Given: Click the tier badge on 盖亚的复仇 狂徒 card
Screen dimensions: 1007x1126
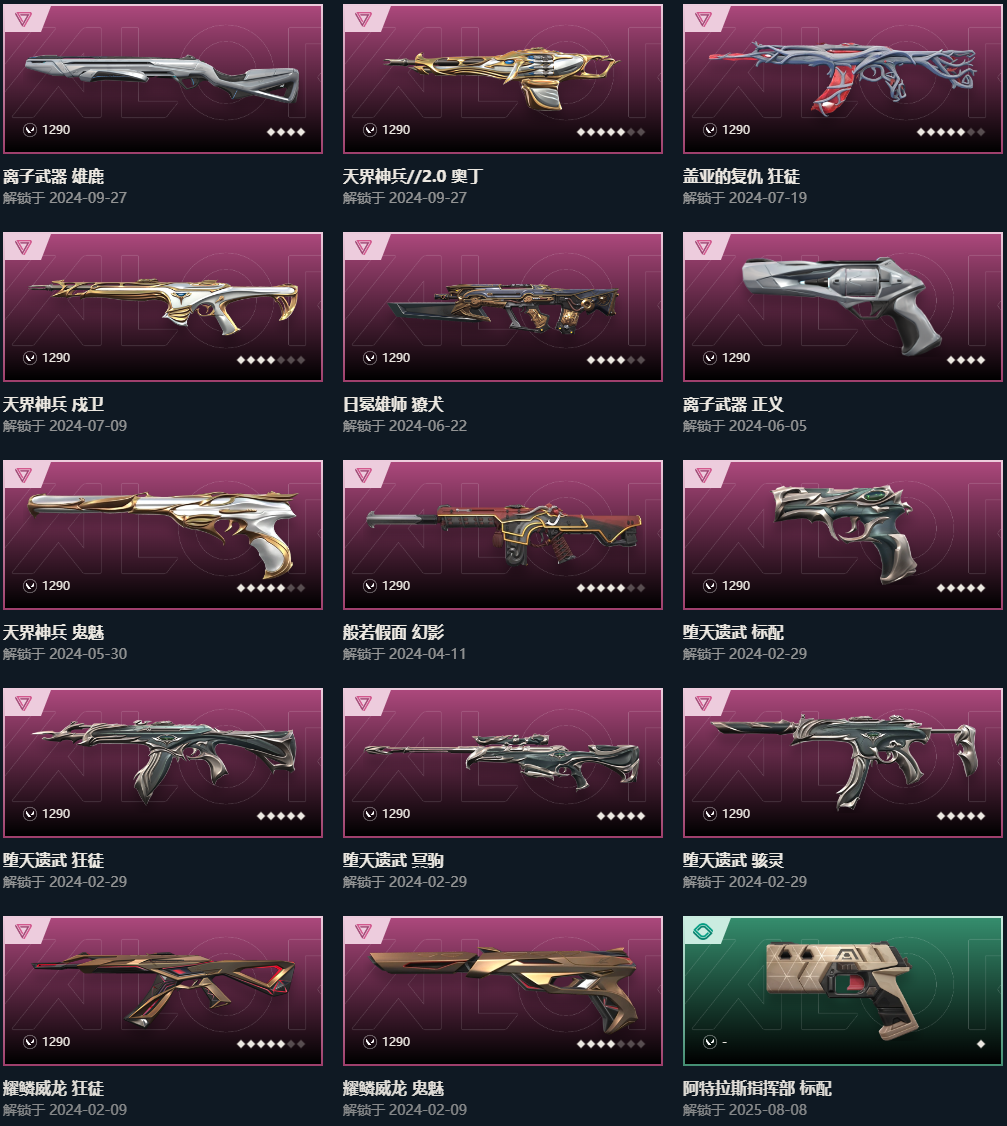Looking at the screenshot, I should point(703,19).
